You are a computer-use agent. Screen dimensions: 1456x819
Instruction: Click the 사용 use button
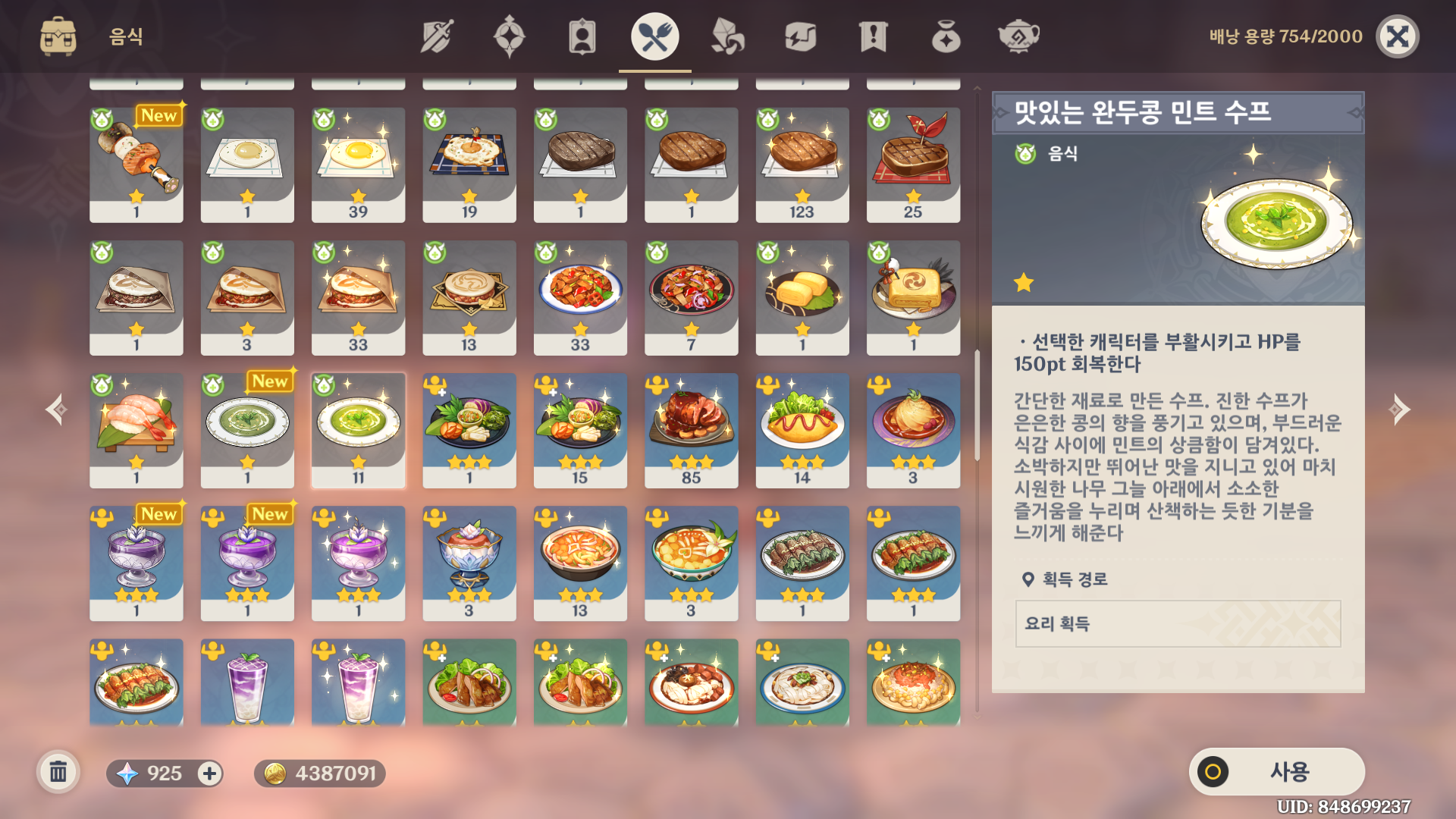[x=1277, y=772]
